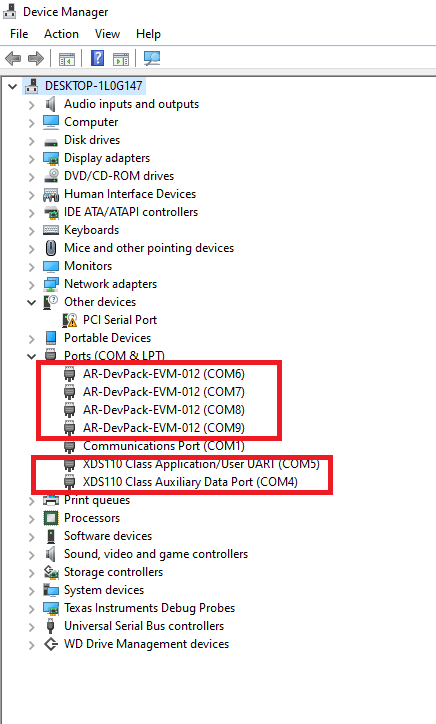Click the Back arrow toolbar icon
Image resolution: width=436 pixels, height=724 pixels.
(13, 59)
